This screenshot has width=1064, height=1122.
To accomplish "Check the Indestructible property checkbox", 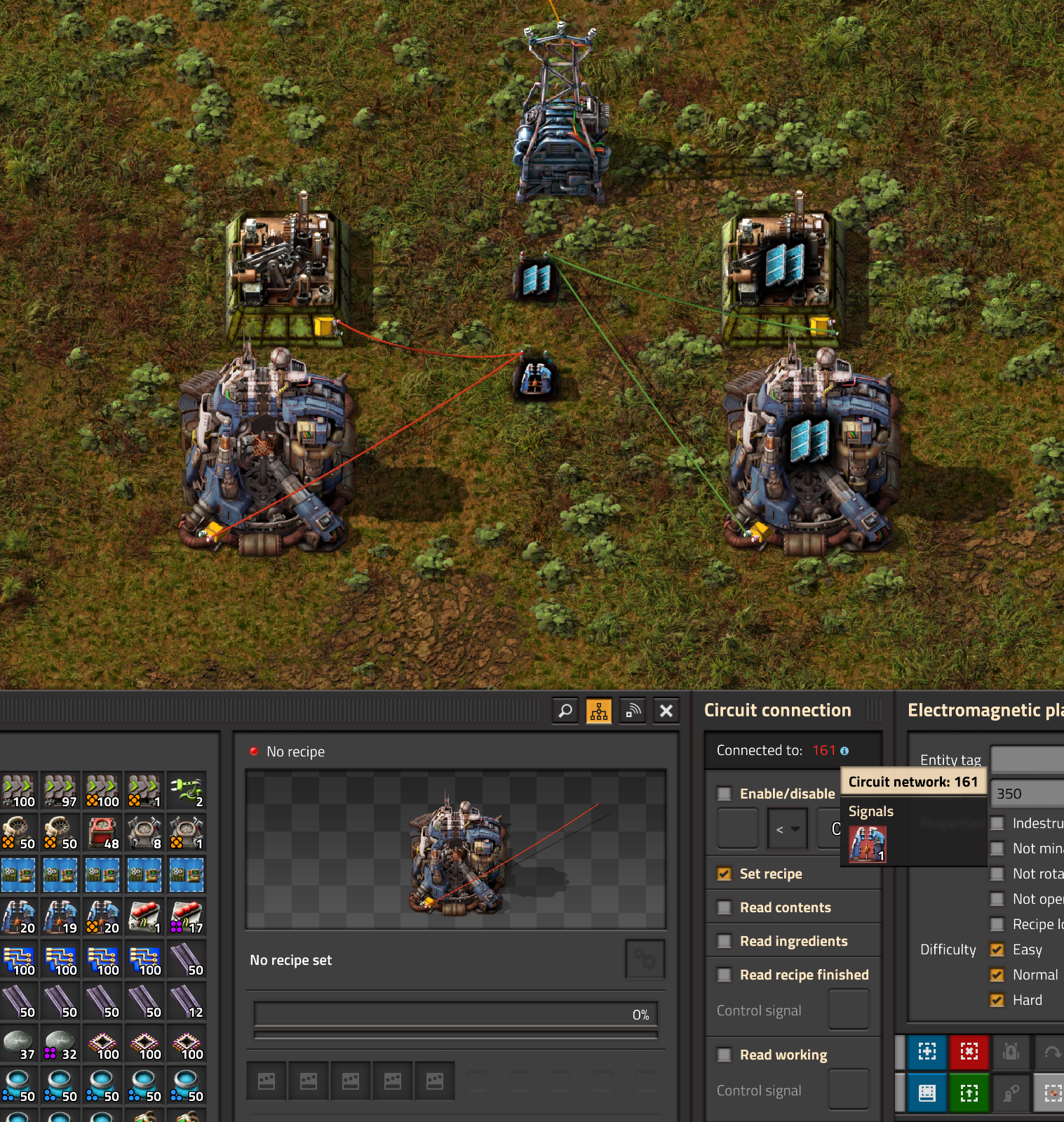I will pos(997,823).
